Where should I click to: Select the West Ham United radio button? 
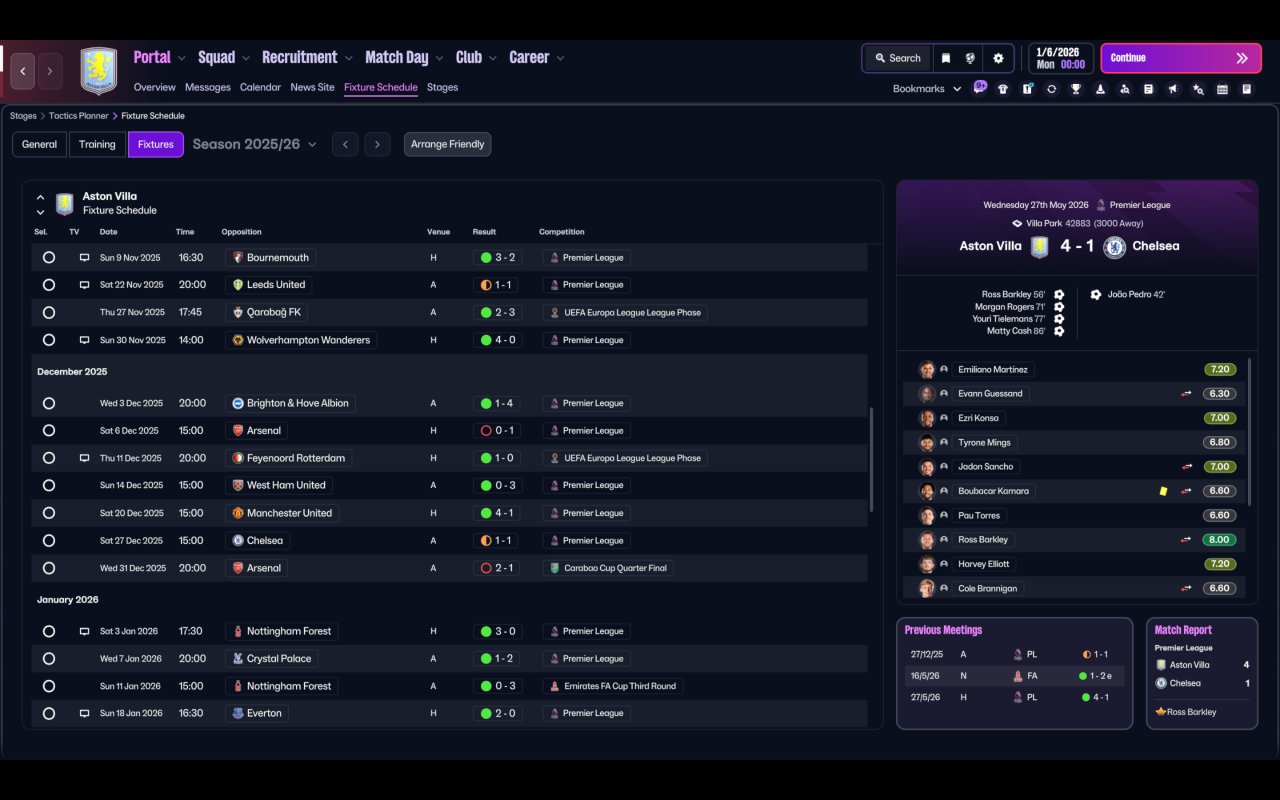point(48,486)
